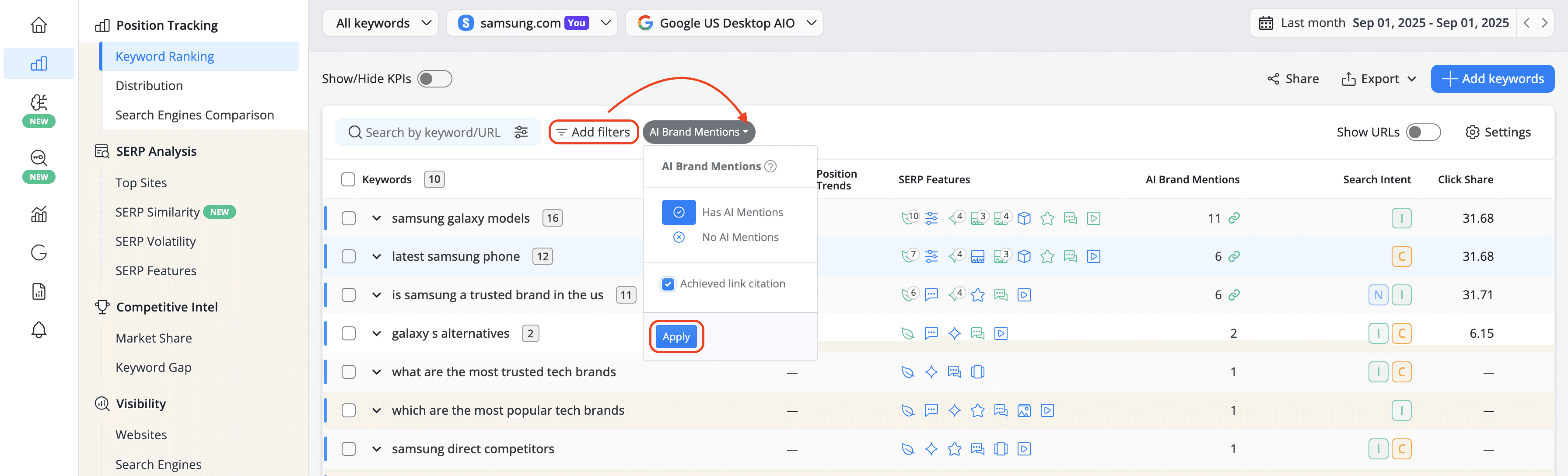Open table Settings
Screen dimensions: 1568x476
pos(1498,132)
